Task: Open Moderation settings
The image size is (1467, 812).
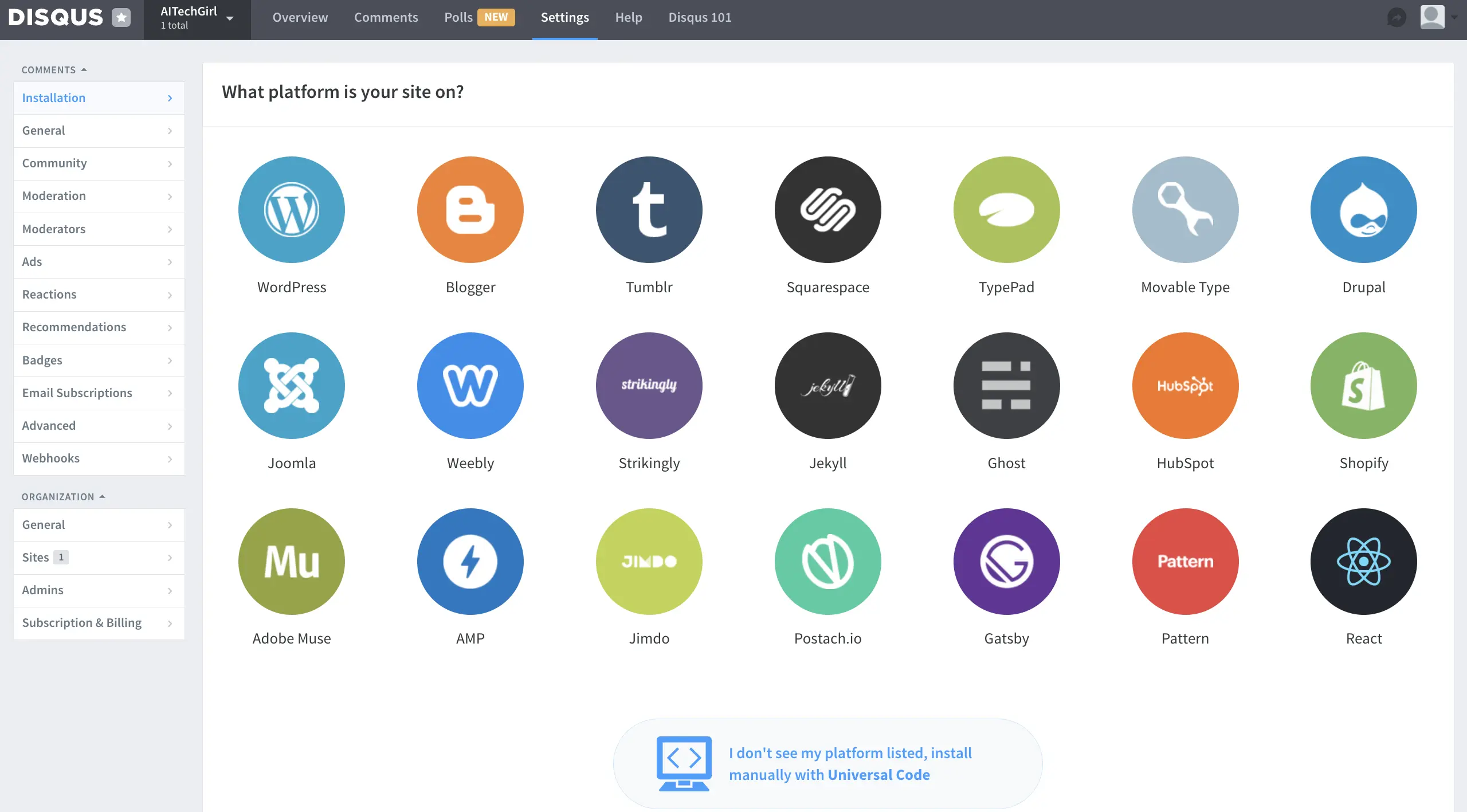Action: pyautogui.click(x=99, y=196)
